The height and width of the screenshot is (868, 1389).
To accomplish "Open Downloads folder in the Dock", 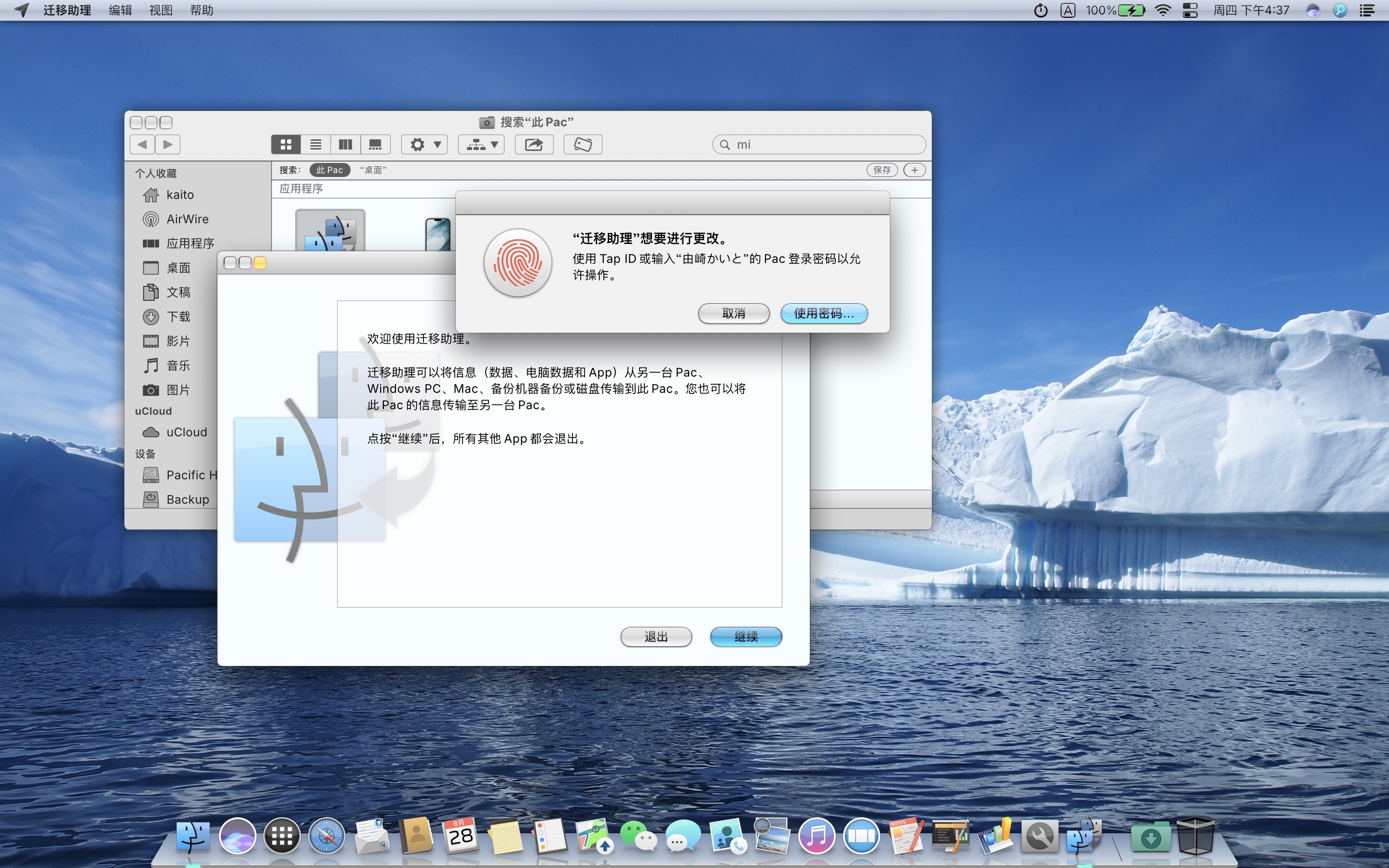I will (x=1150, y=838).
